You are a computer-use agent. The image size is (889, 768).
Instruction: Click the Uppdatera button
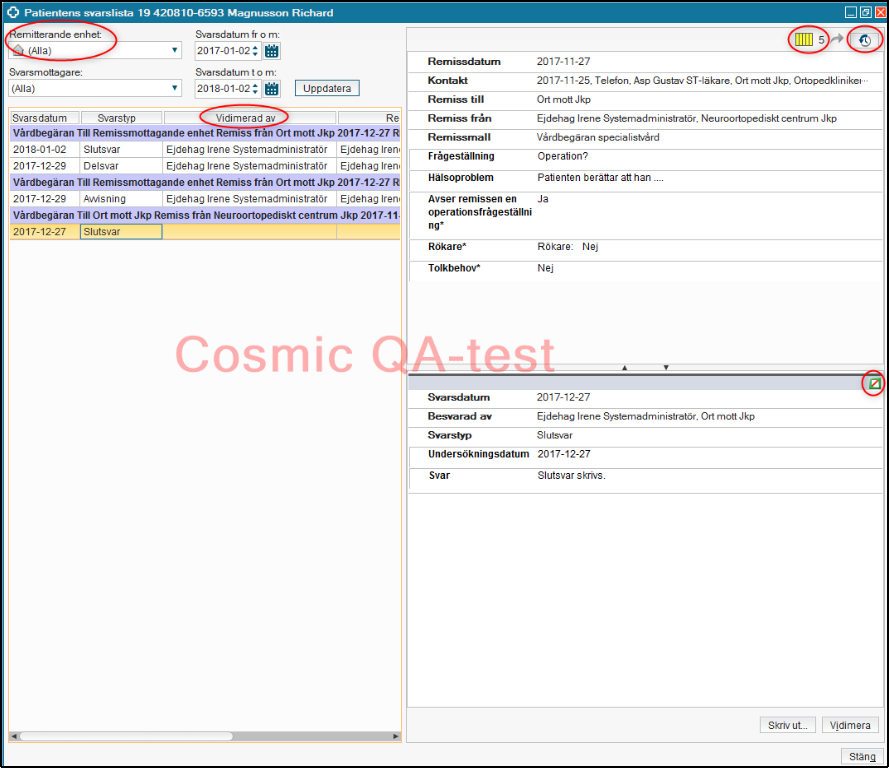coord(327,88)
